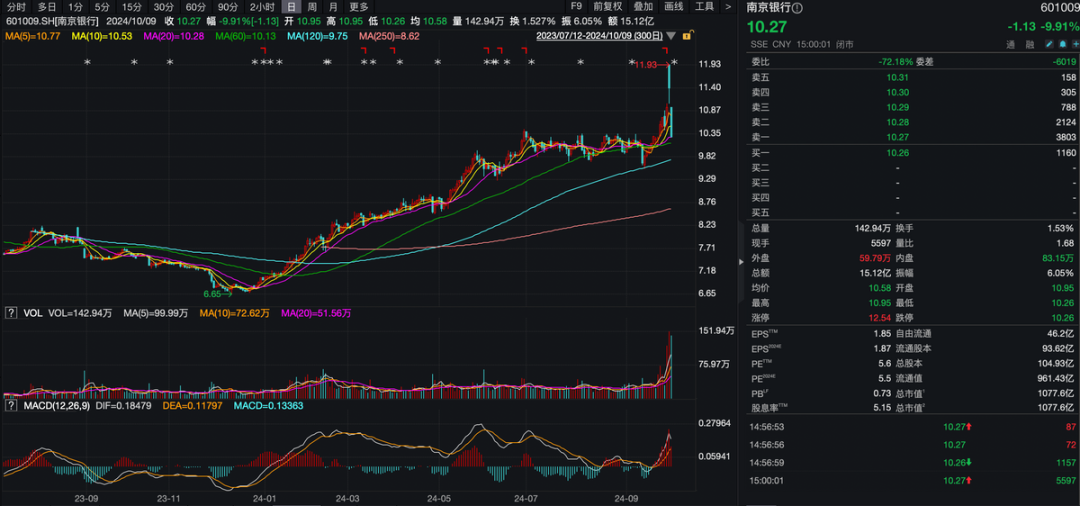Open the 多日 multi-day view tab
This screenshot has height=506, width=1080.
pos(47,7)
